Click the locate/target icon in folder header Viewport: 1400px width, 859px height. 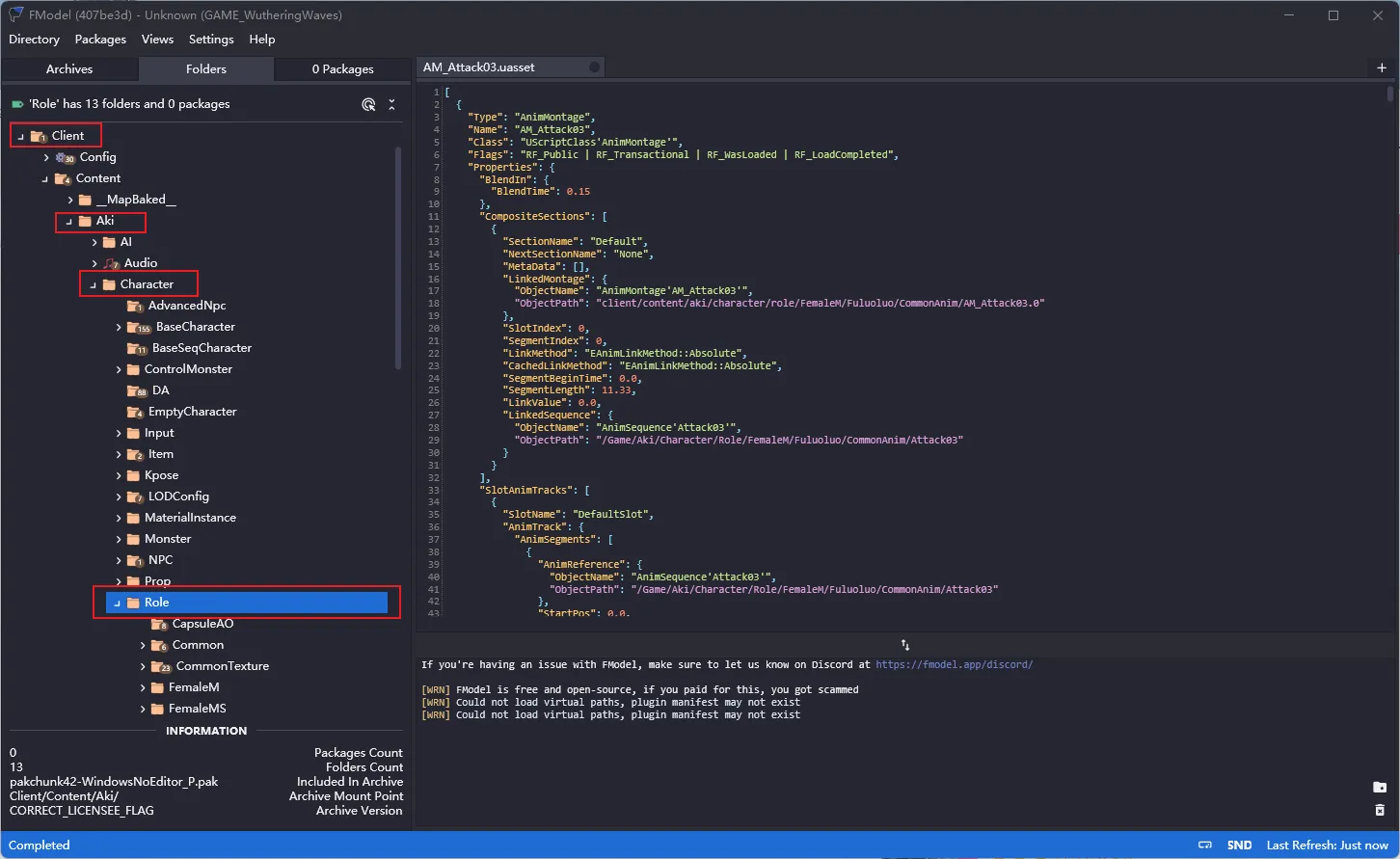tap(368, 104)
